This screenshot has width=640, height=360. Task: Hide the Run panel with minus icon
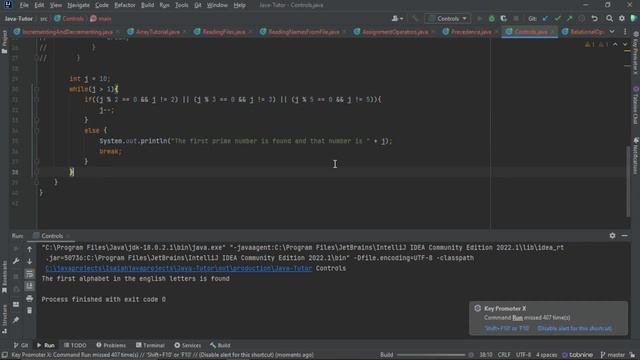(x=624, y=236)
